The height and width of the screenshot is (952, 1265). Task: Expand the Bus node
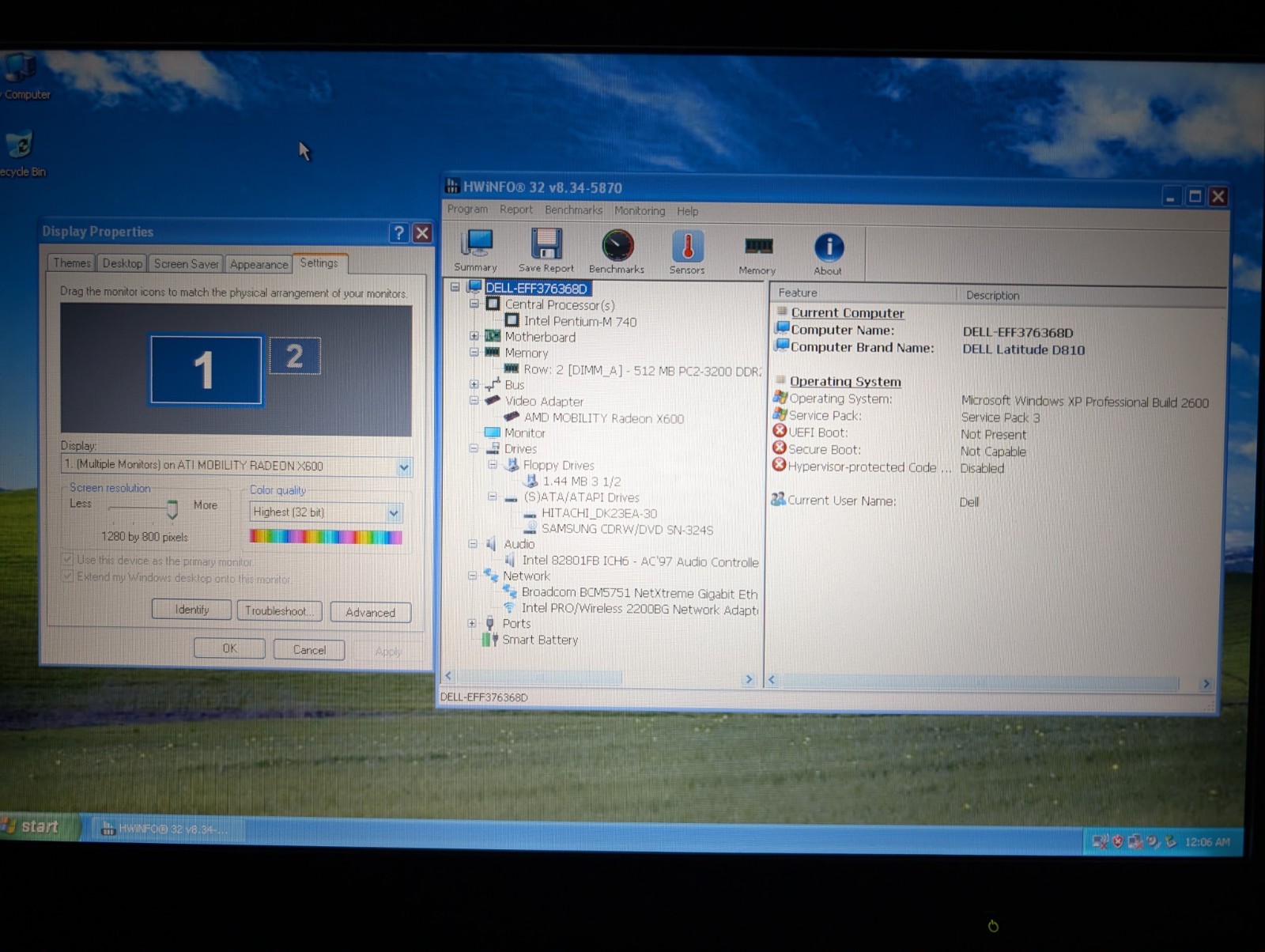click(474, 384)
